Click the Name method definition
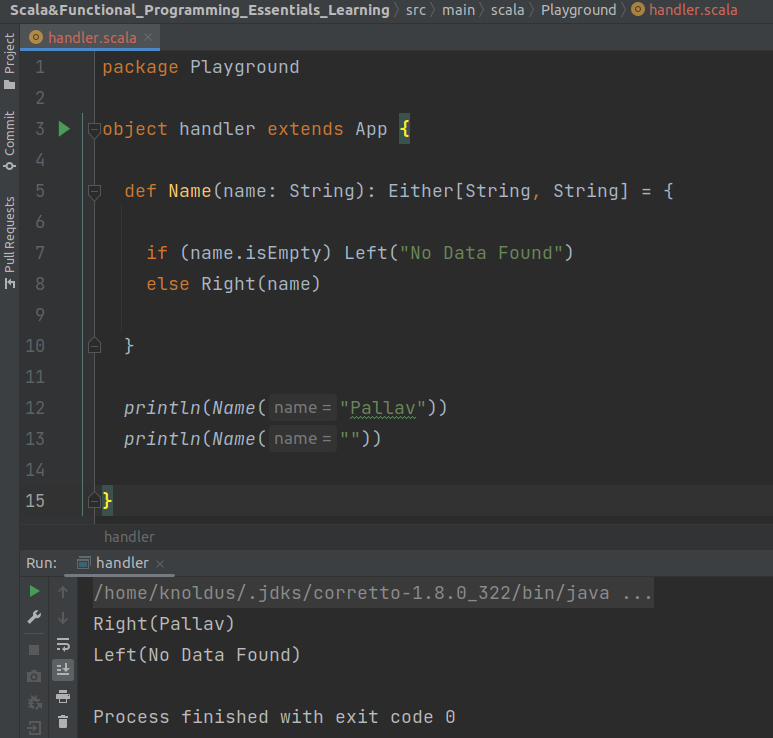 (x=190, y=191)
